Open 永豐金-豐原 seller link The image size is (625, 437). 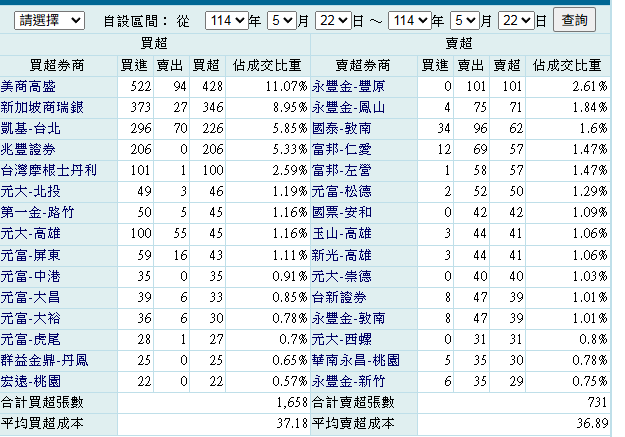[348, 87]
